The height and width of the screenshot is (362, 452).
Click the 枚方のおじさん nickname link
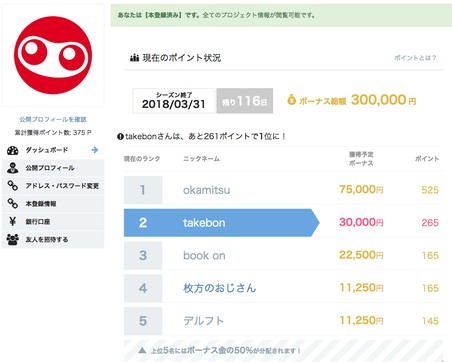click(x=220, y=288)
